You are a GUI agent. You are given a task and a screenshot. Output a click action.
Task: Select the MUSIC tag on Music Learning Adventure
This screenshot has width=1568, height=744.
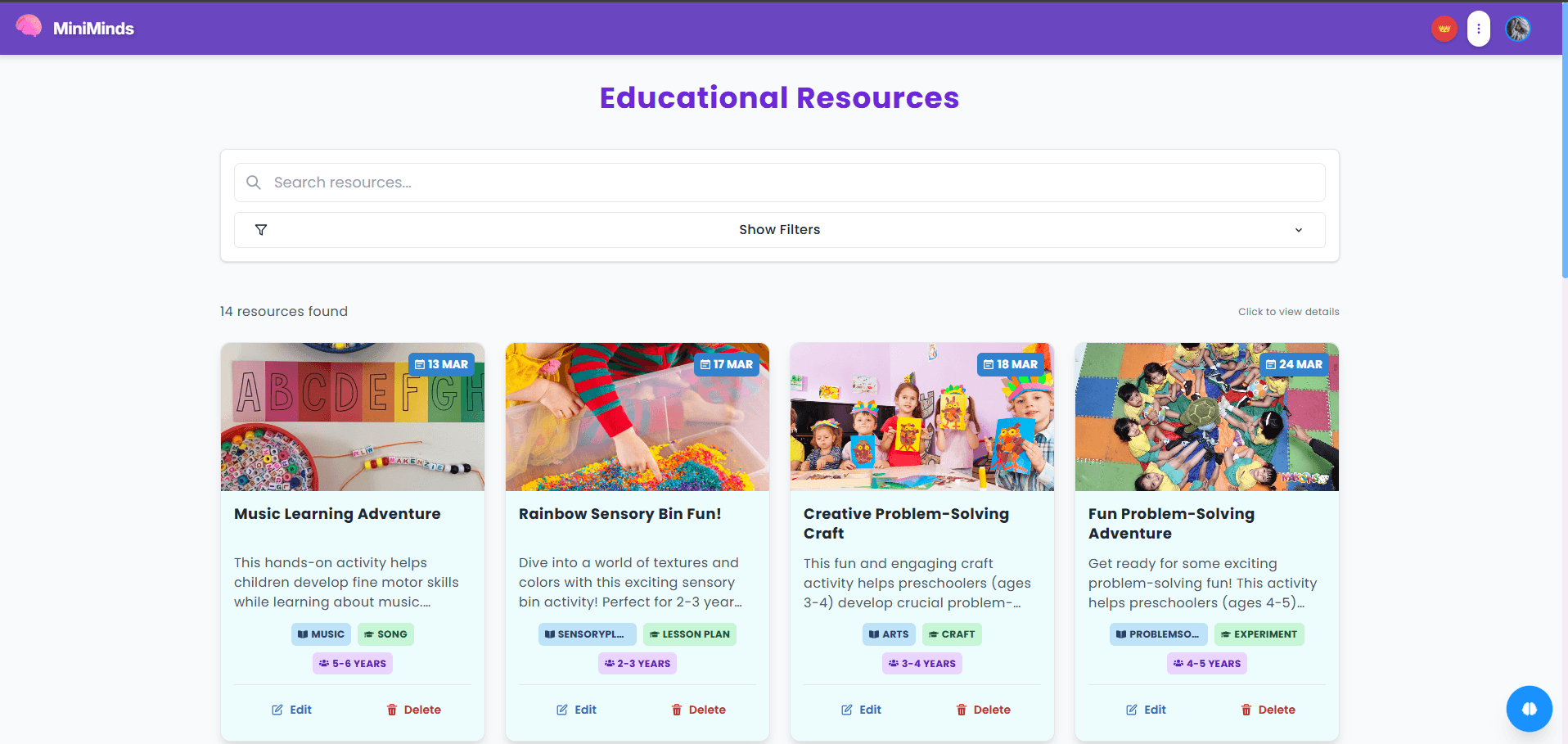point(321,634)
